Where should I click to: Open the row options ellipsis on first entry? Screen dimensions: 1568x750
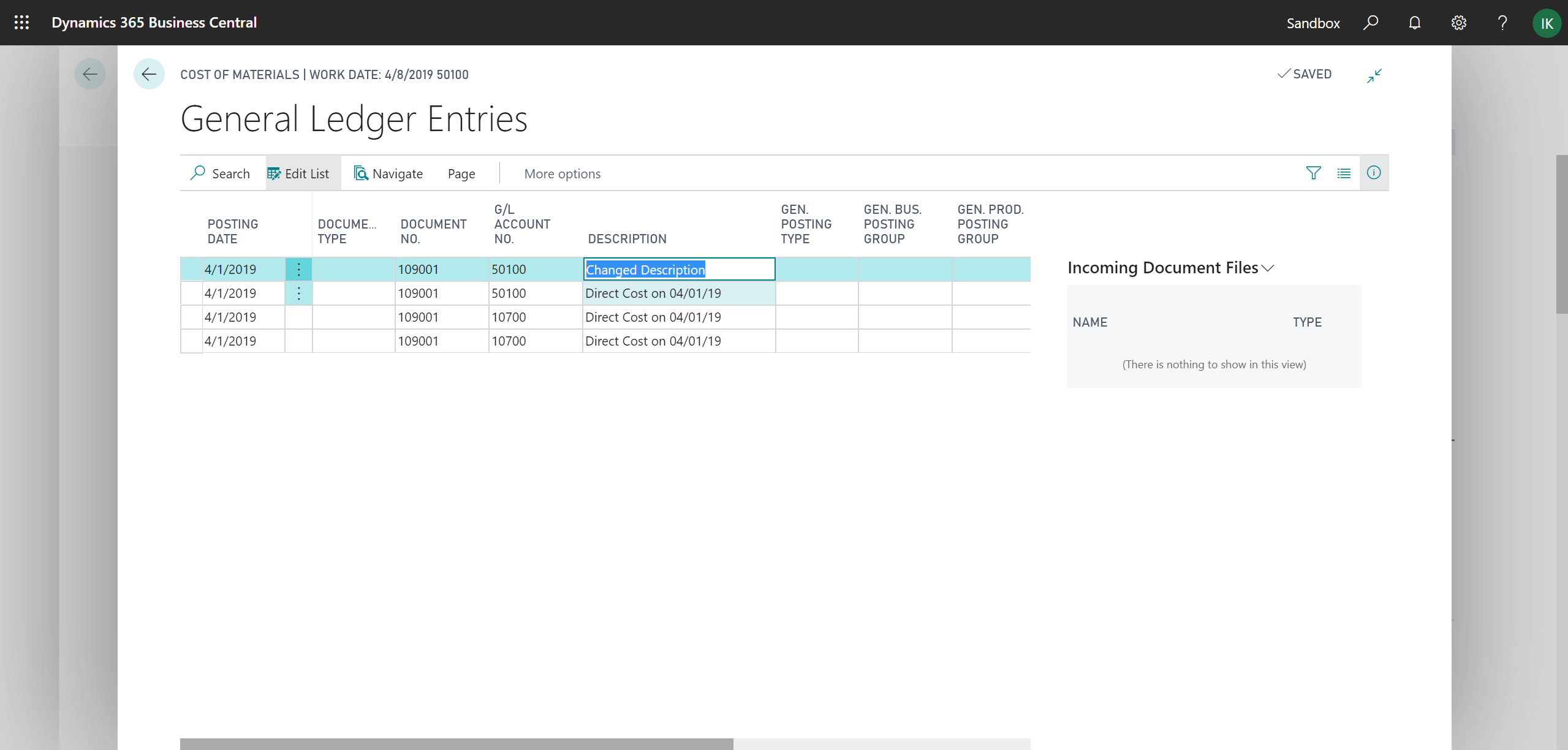[x=298, y=269]
